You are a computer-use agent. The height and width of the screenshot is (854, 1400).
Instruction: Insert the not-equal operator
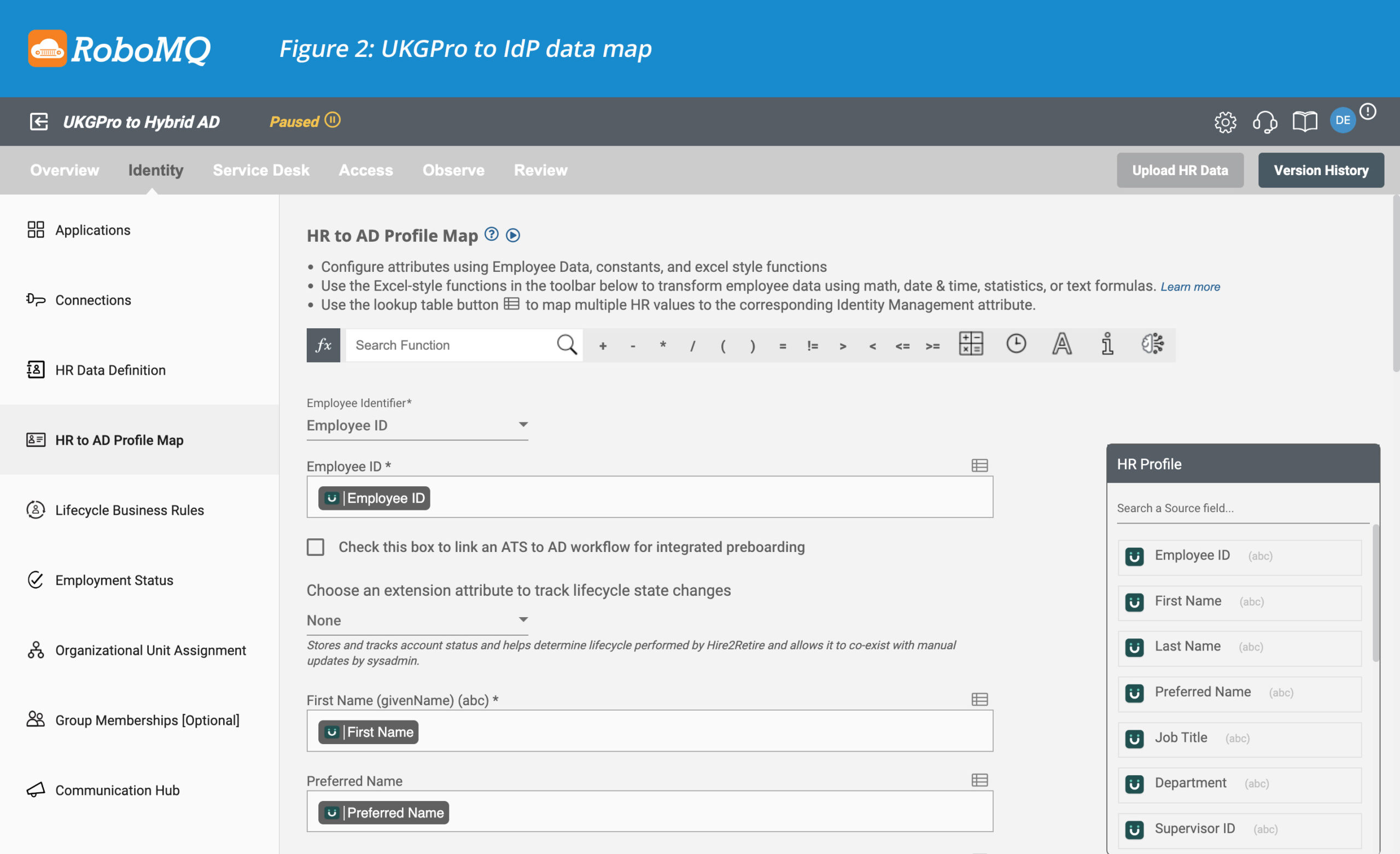(813, 346)
